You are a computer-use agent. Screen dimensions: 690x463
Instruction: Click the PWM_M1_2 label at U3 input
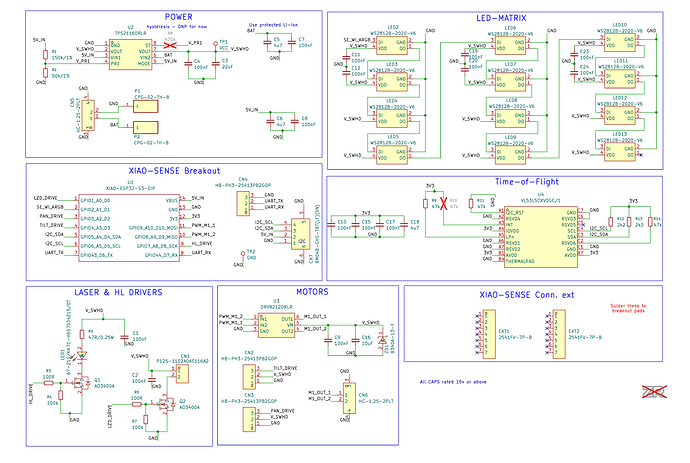[231, 316]
